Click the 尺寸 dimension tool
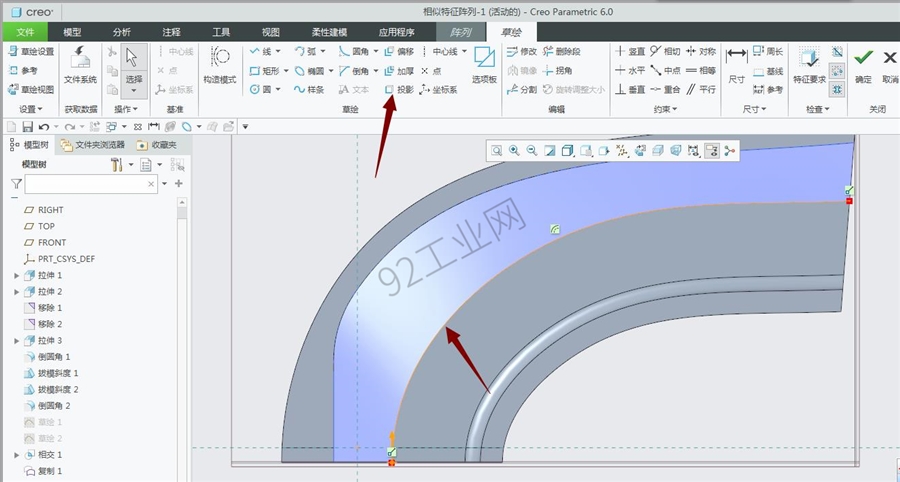This screenshot has width=900, height=482. pyautogui.click(x=736, y=65)
